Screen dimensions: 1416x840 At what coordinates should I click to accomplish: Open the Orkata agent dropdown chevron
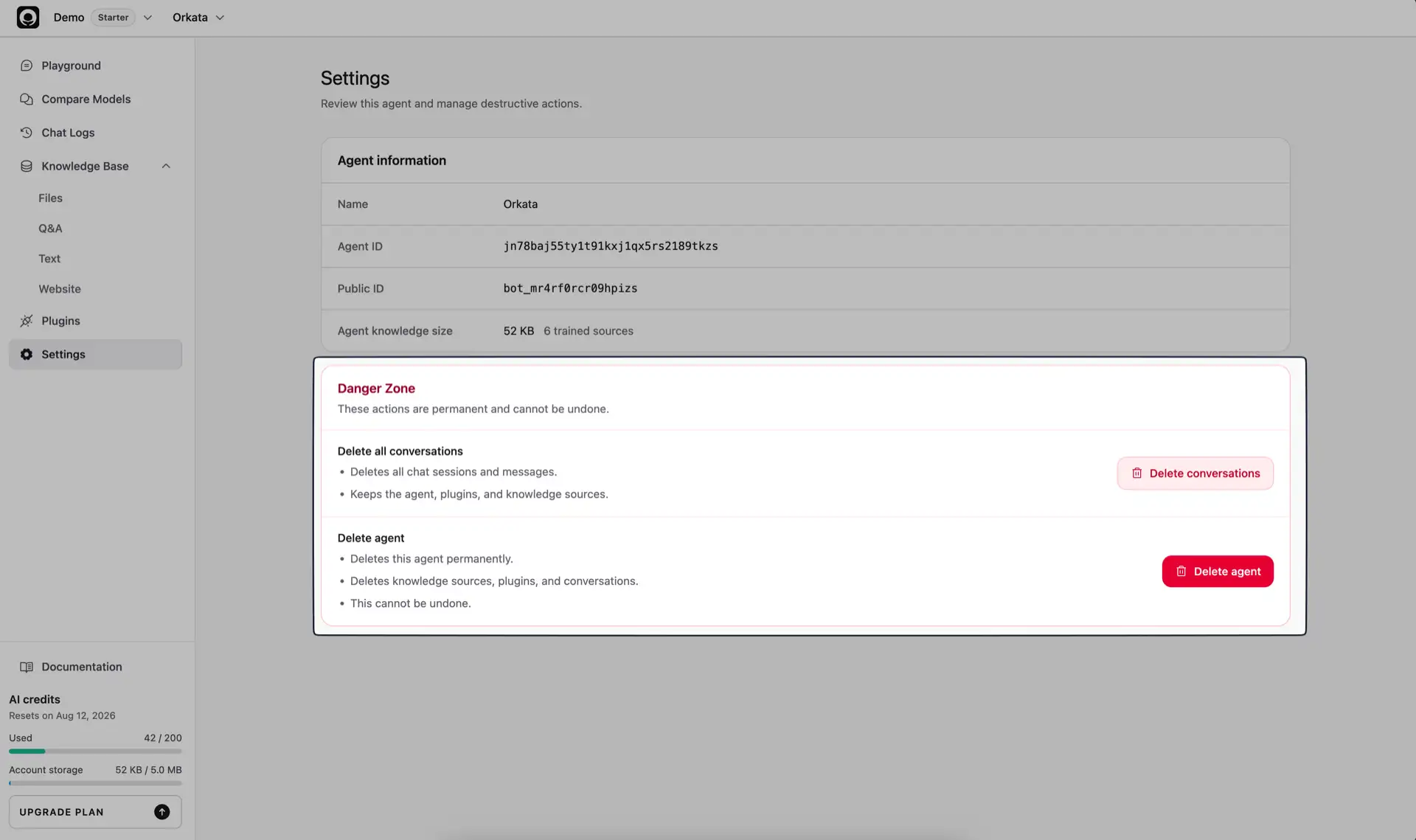[220, 18]
